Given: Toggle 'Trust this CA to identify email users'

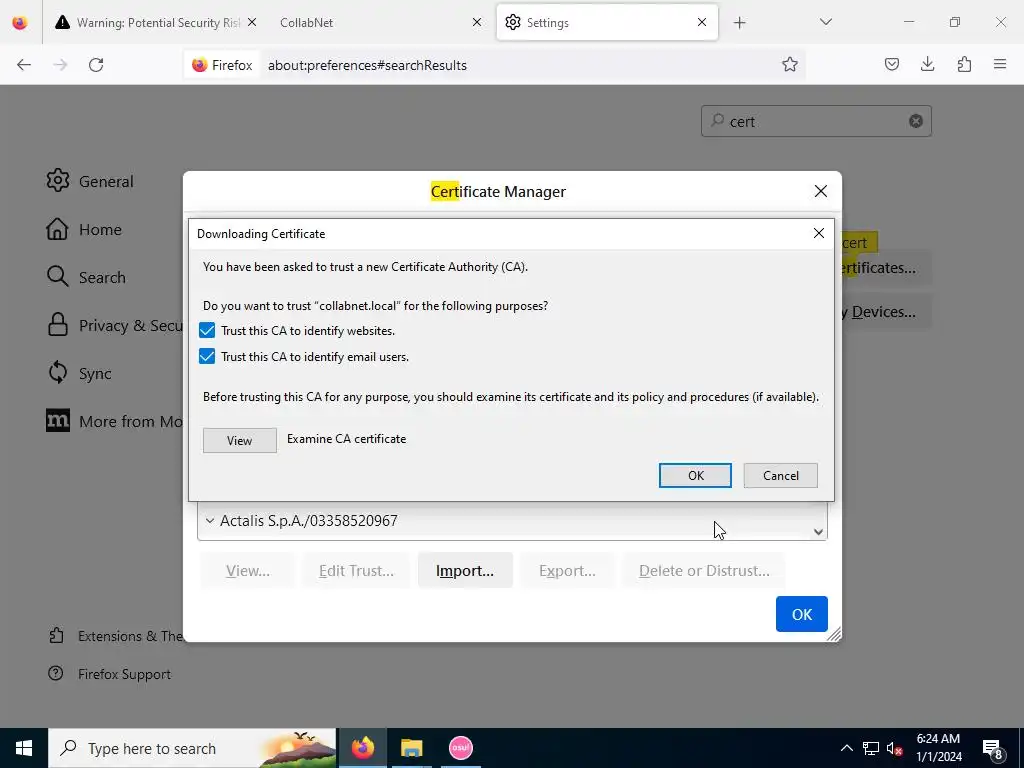Looking at the screenshot, I should (207, 357).
